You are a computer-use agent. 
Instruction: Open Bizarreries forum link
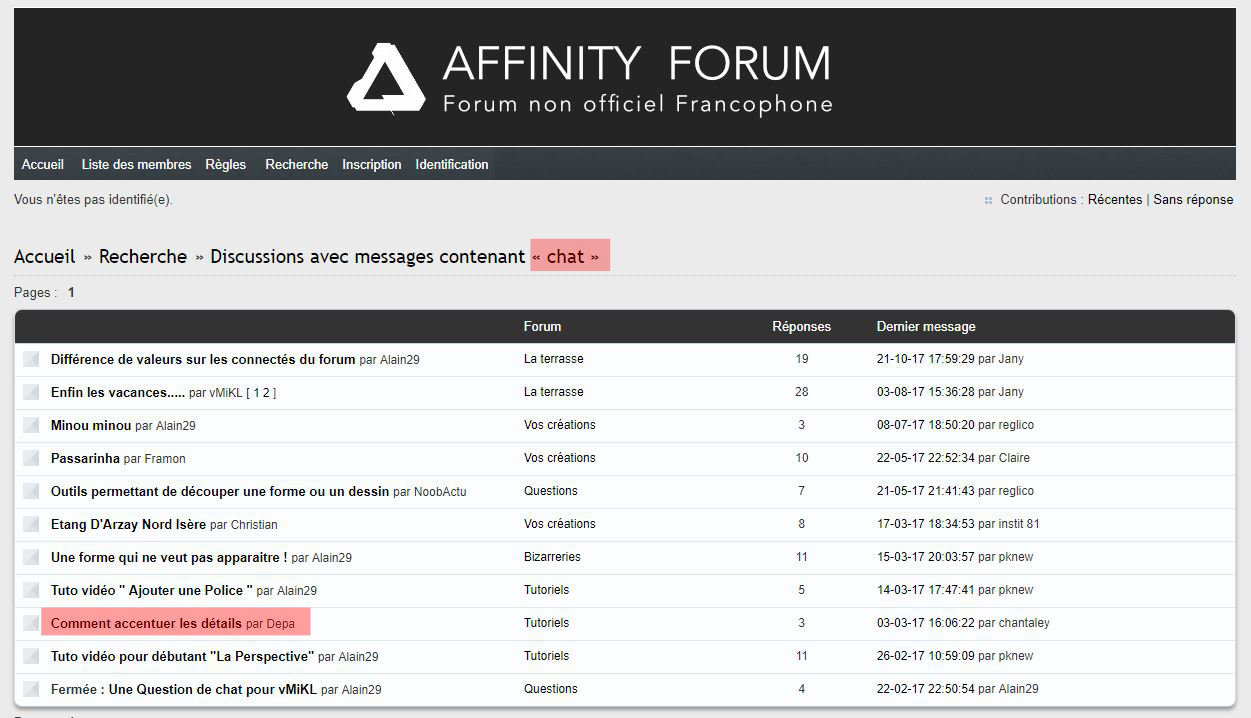point(552,557)
